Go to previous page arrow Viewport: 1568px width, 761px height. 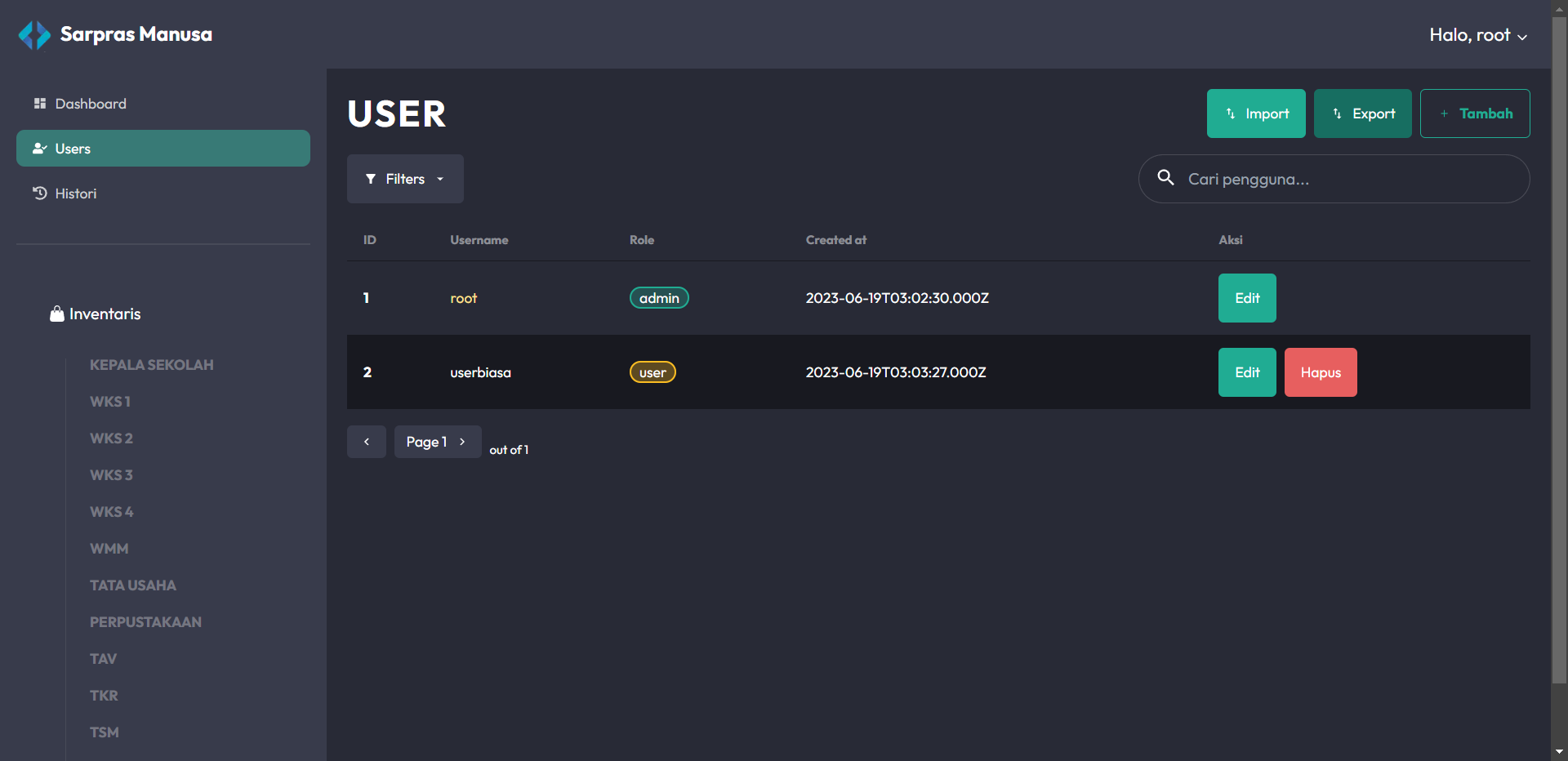pos(367,442)
